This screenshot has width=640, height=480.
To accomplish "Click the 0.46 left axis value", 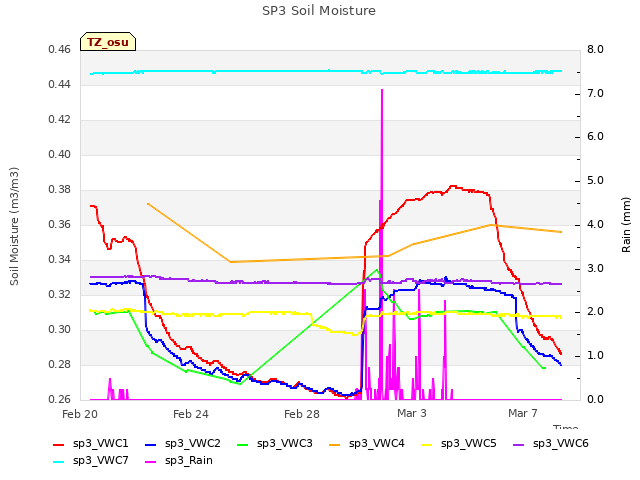I will pyautogui.click(x=60, y=50).
